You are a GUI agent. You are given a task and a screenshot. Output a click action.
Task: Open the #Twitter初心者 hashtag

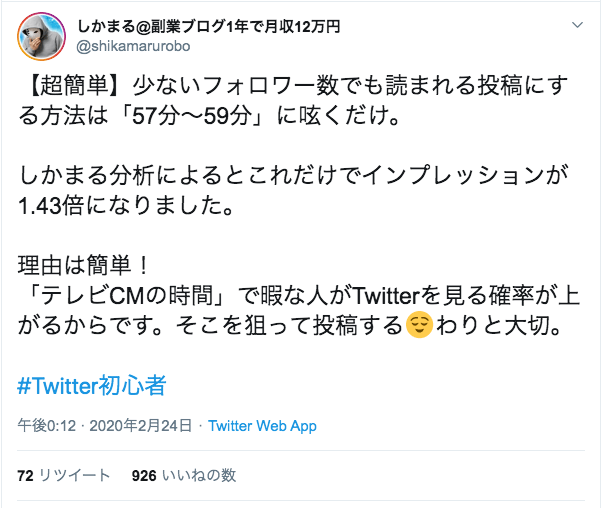pos(91,385)
